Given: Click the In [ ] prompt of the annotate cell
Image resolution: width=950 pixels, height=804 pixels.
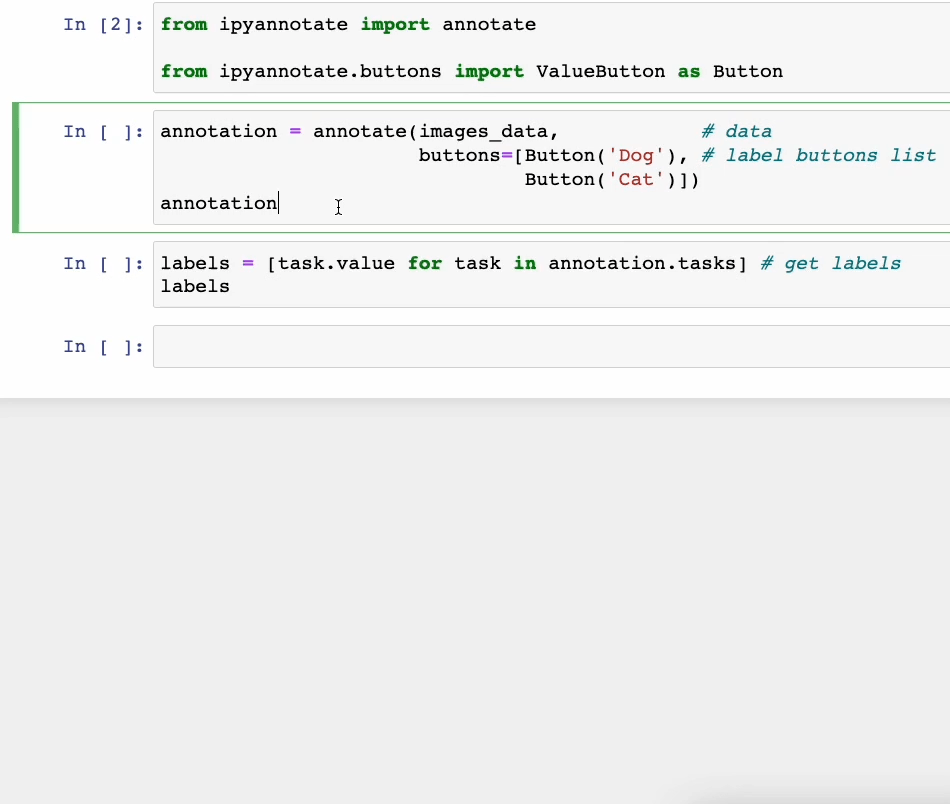Looking at the screenshot, I should (102, 131).
